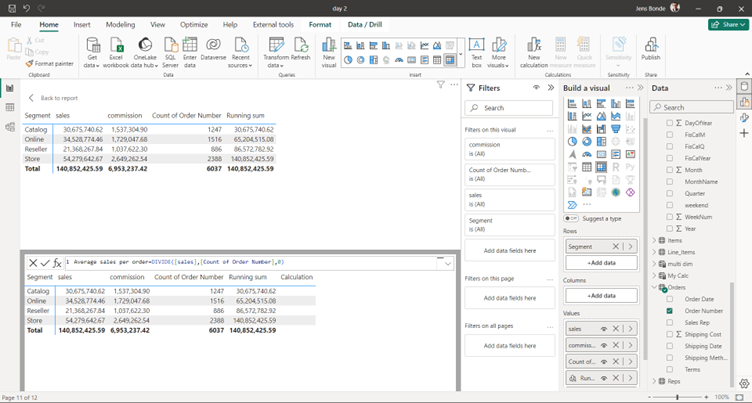Image resolution: width=752 pixels, height=403 pixels.
Task: Click the visual filter funnel icon
Action: click(440, 85)
